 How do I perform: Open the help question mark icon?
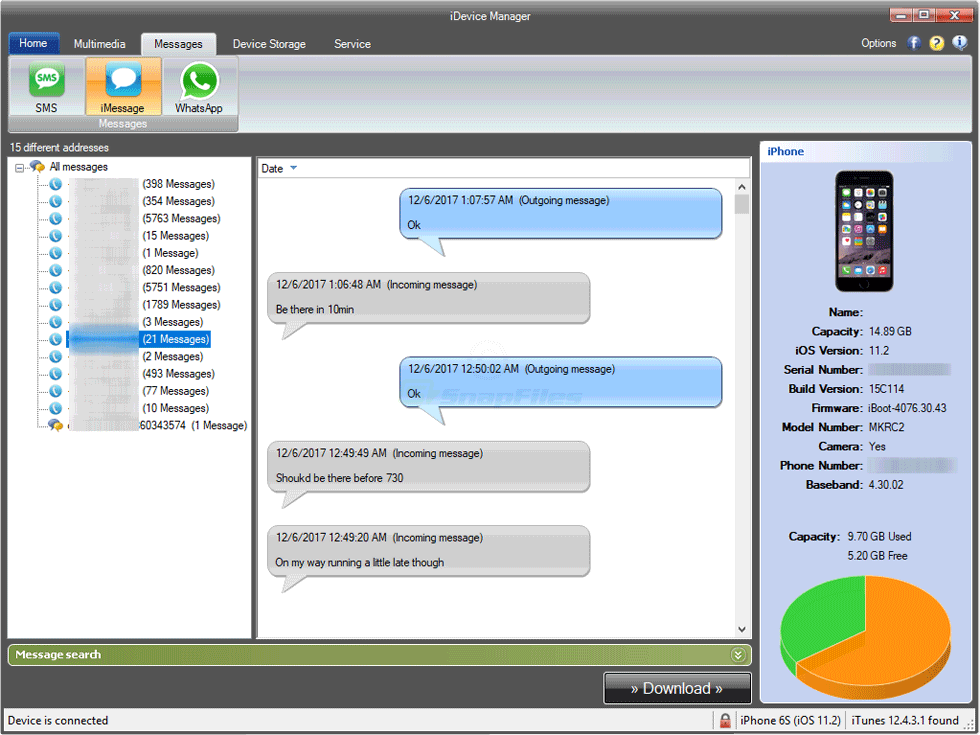click(x=936, y=43)
